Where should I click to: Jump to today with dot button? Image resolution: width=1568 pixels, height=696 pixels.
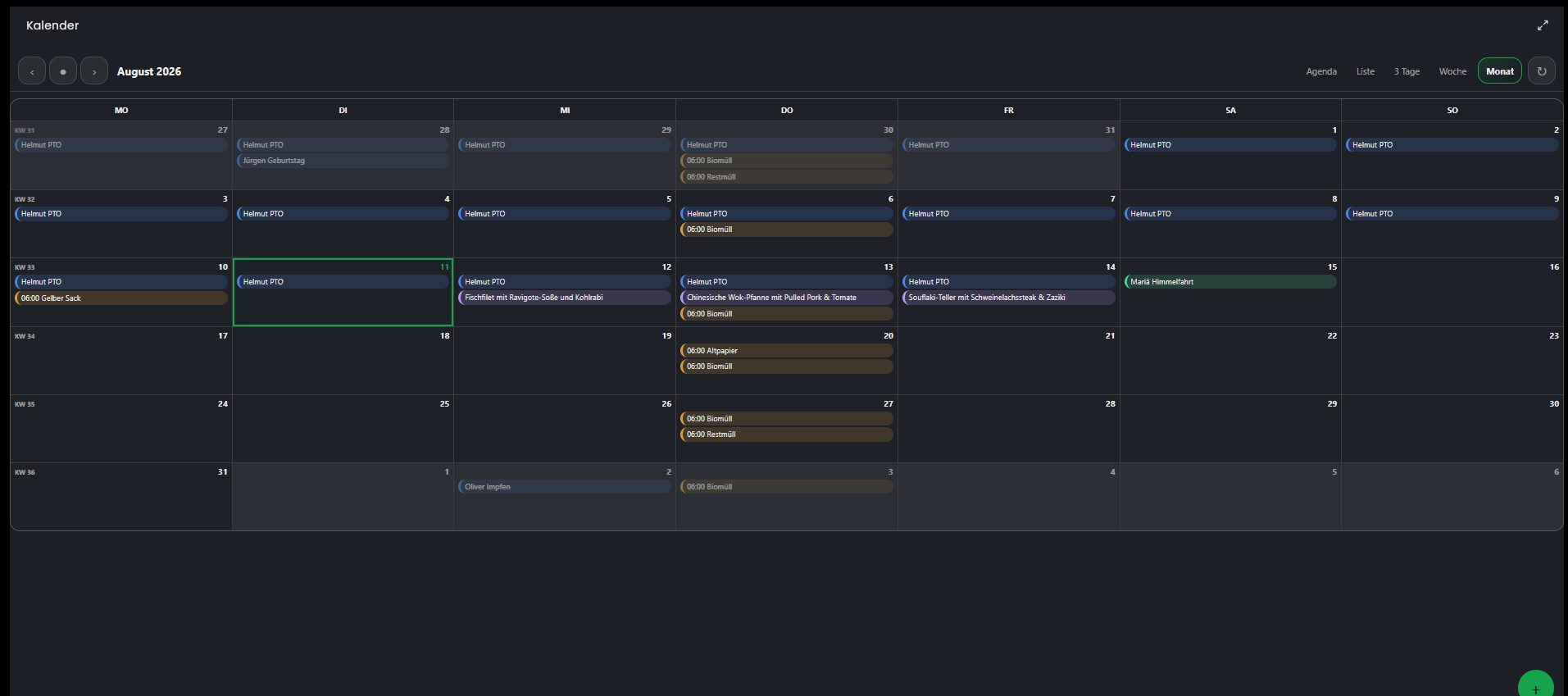click(63, 71)
